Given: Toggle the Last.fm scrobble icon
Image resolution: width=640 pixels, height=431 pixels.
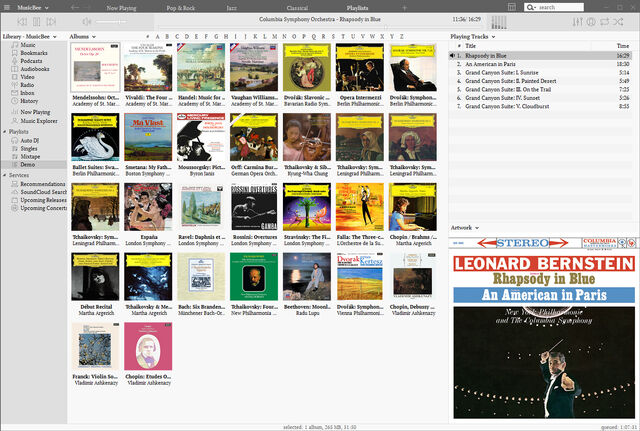Looking at the screenshot, I should (591, 22).
